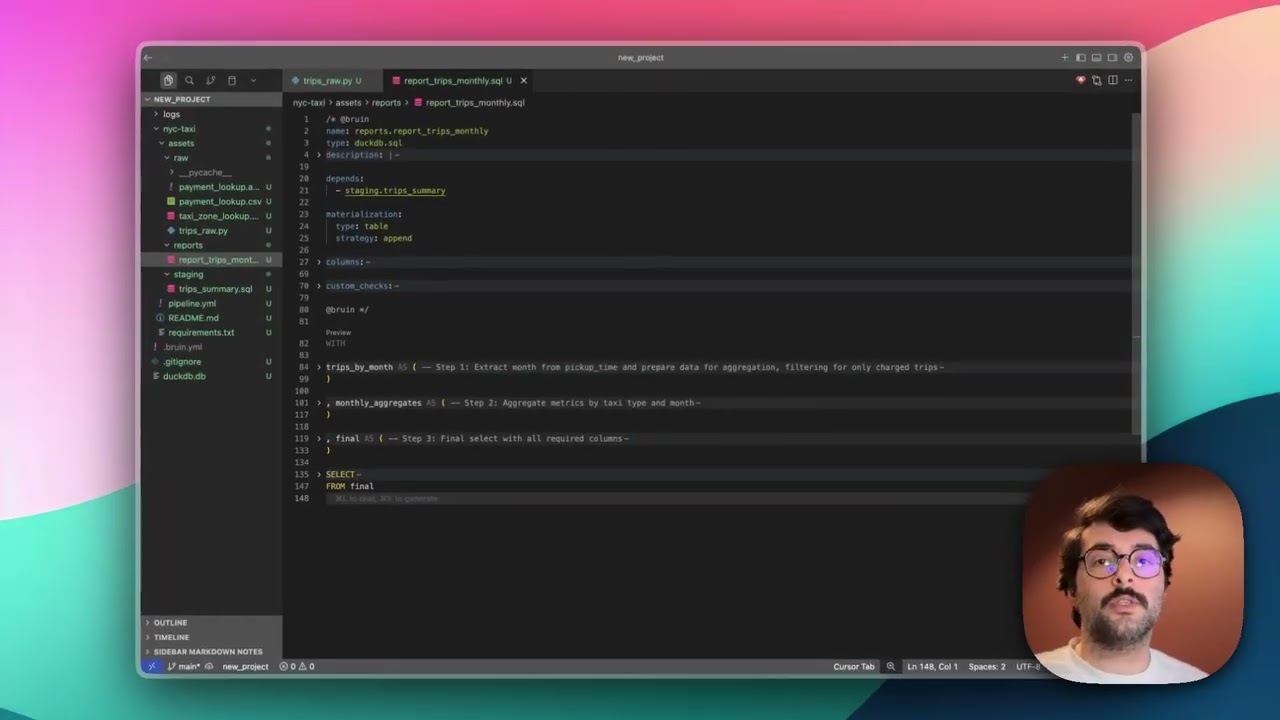Toggle the primary sidebar layout icon

pos(1081,57)
